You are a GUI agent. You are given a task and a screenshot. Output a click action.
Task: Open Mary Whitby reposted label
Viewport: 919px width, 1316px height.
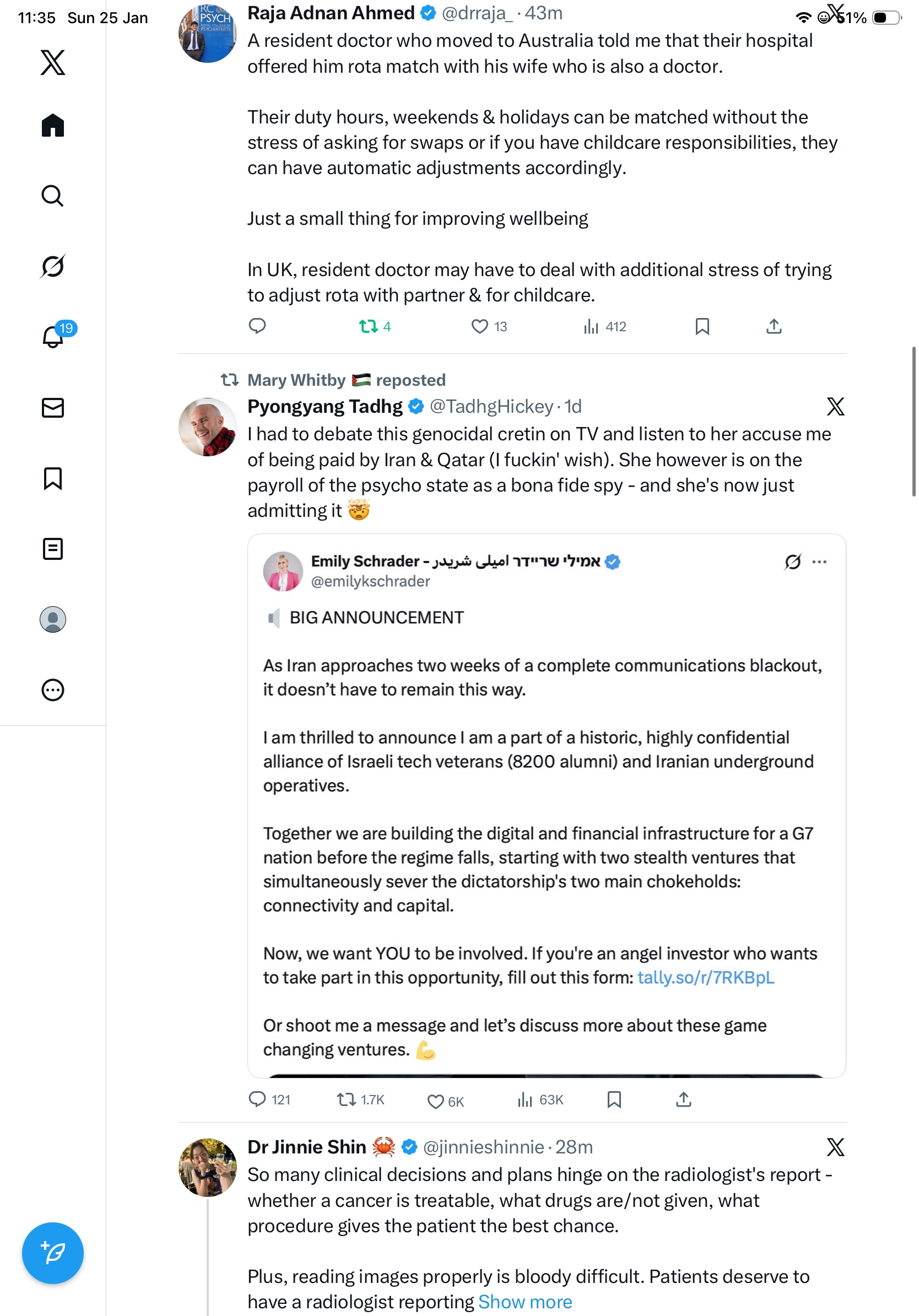pyautogui.click(x=346, y=380)
